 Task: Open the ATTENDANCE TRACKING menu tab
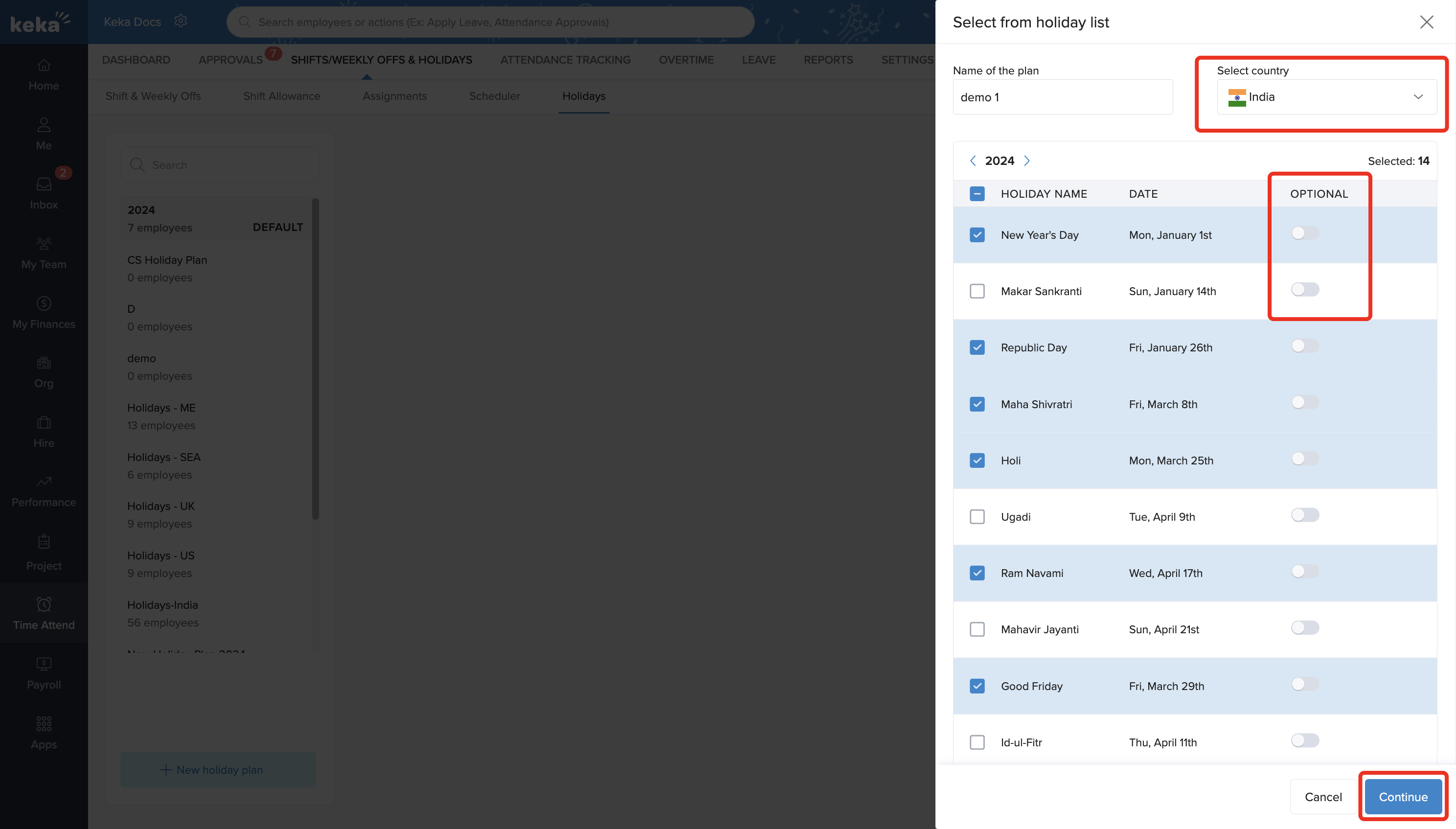(565, 60)
